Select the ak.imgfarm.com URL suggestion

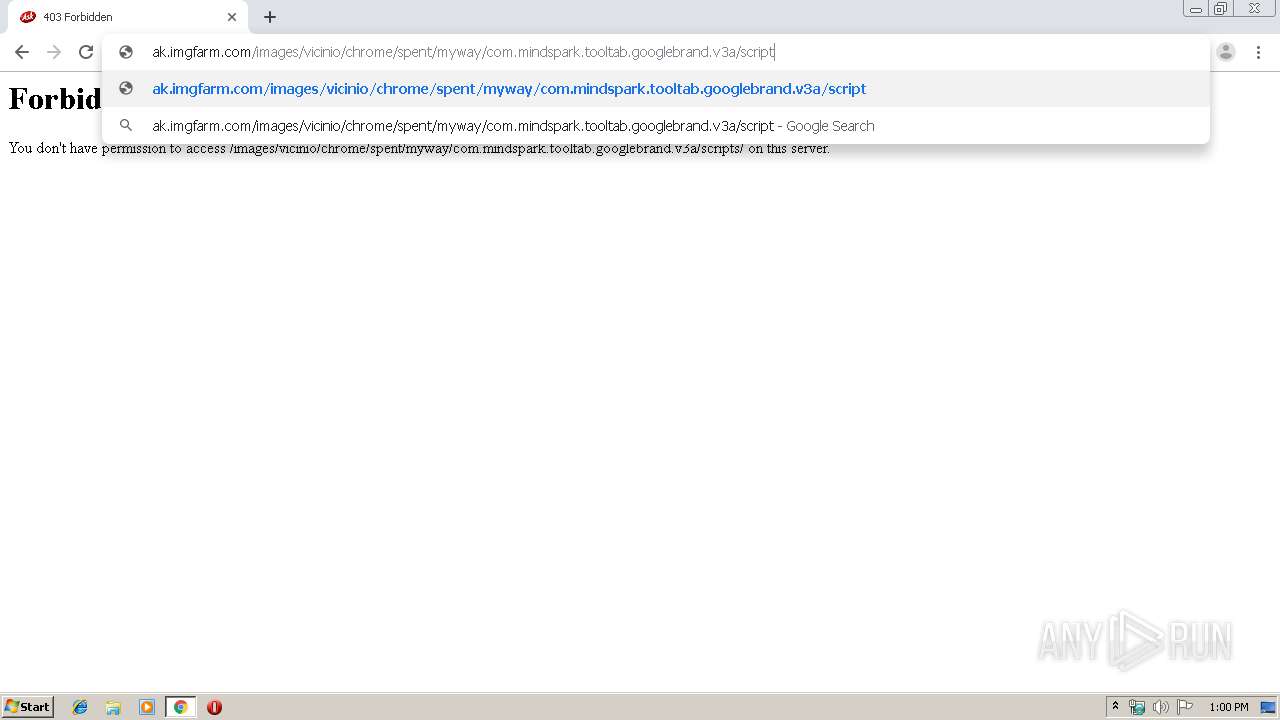tap(656, 89)
